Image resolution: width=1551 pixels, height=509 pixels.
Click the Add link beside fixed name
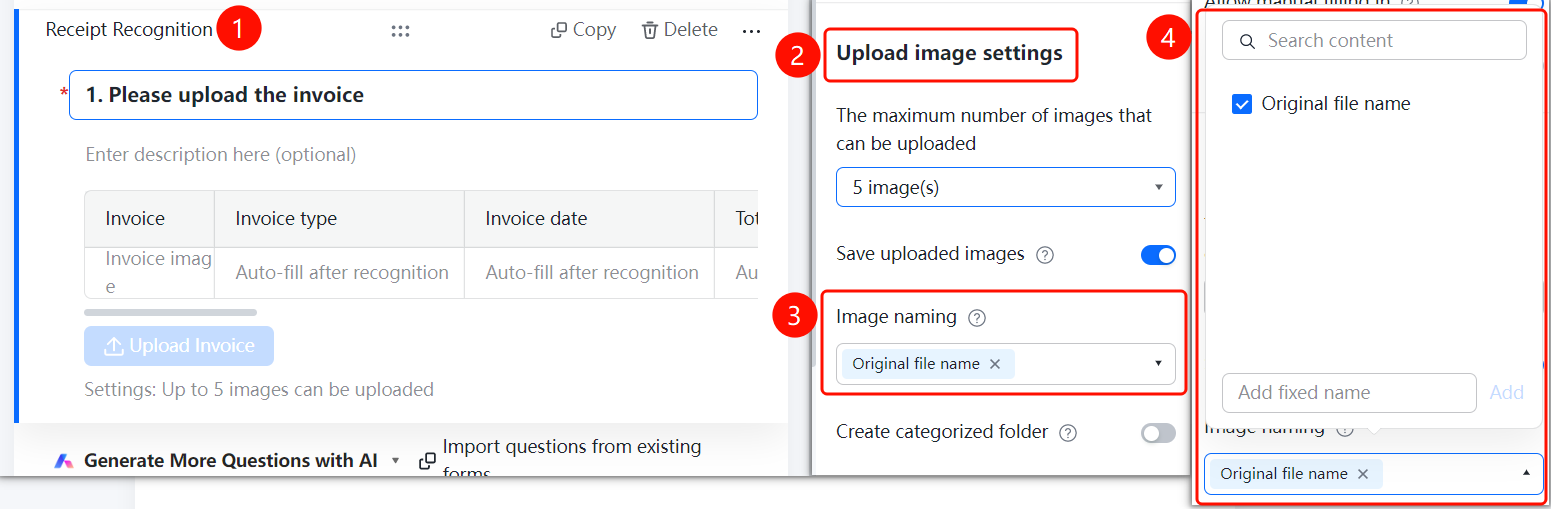[x=1506, y=393]
